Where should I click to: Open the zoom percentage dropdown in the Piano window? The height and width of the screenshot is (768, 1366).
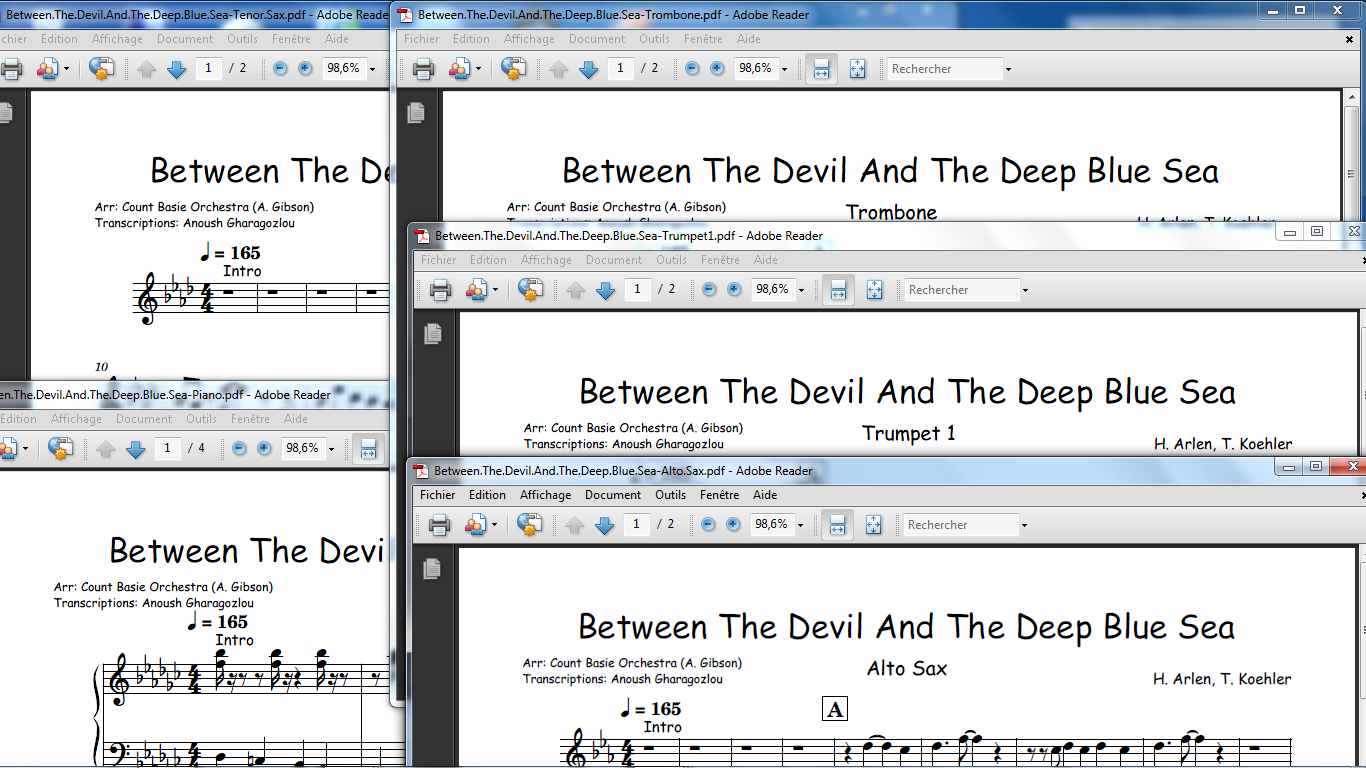pyautogui.click(x=331, y=450)
